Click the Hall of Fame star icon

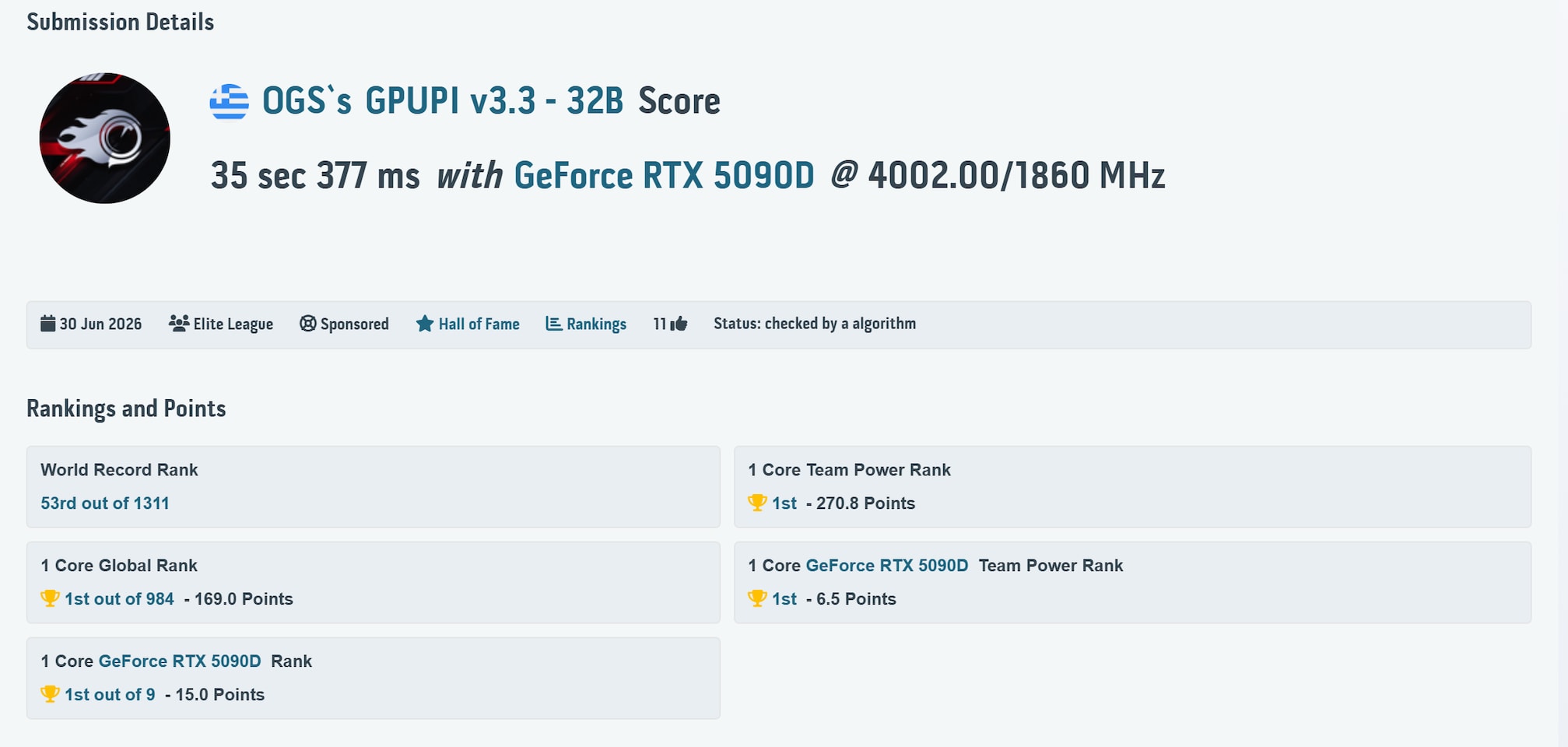[x=425, y=323]
